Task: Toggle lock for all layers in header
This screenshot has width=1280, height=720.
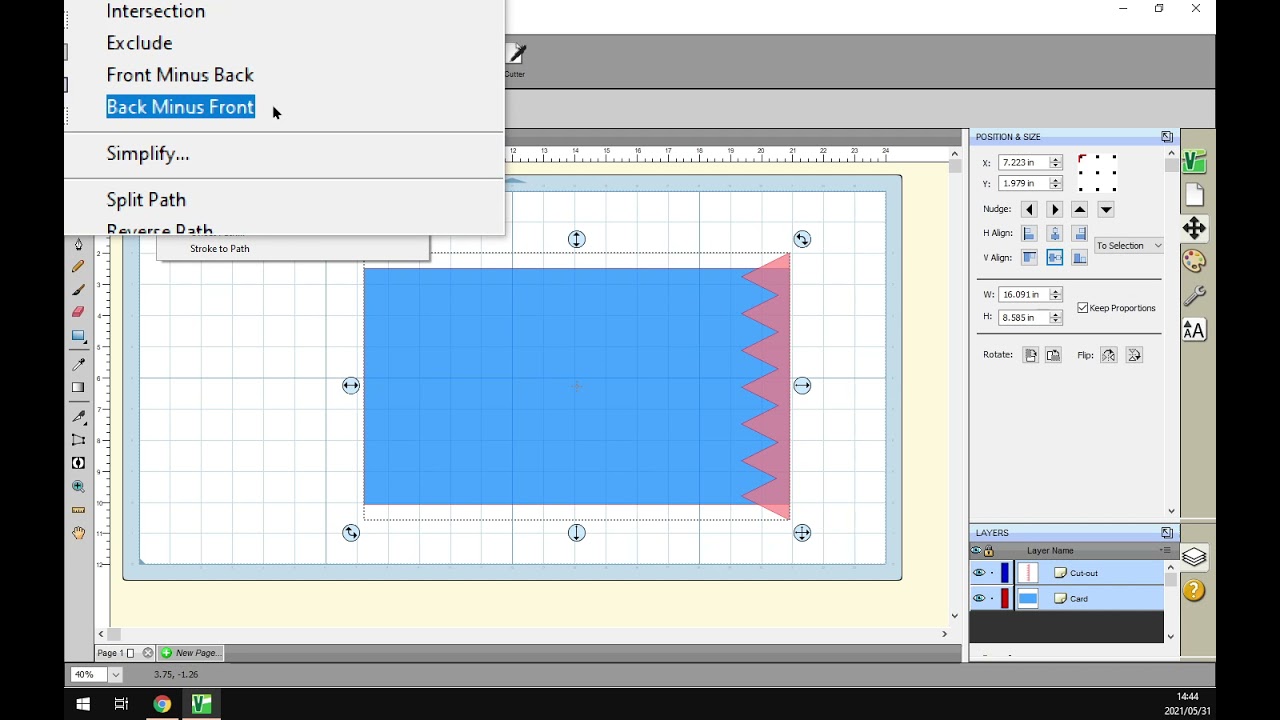Action: 989,551
